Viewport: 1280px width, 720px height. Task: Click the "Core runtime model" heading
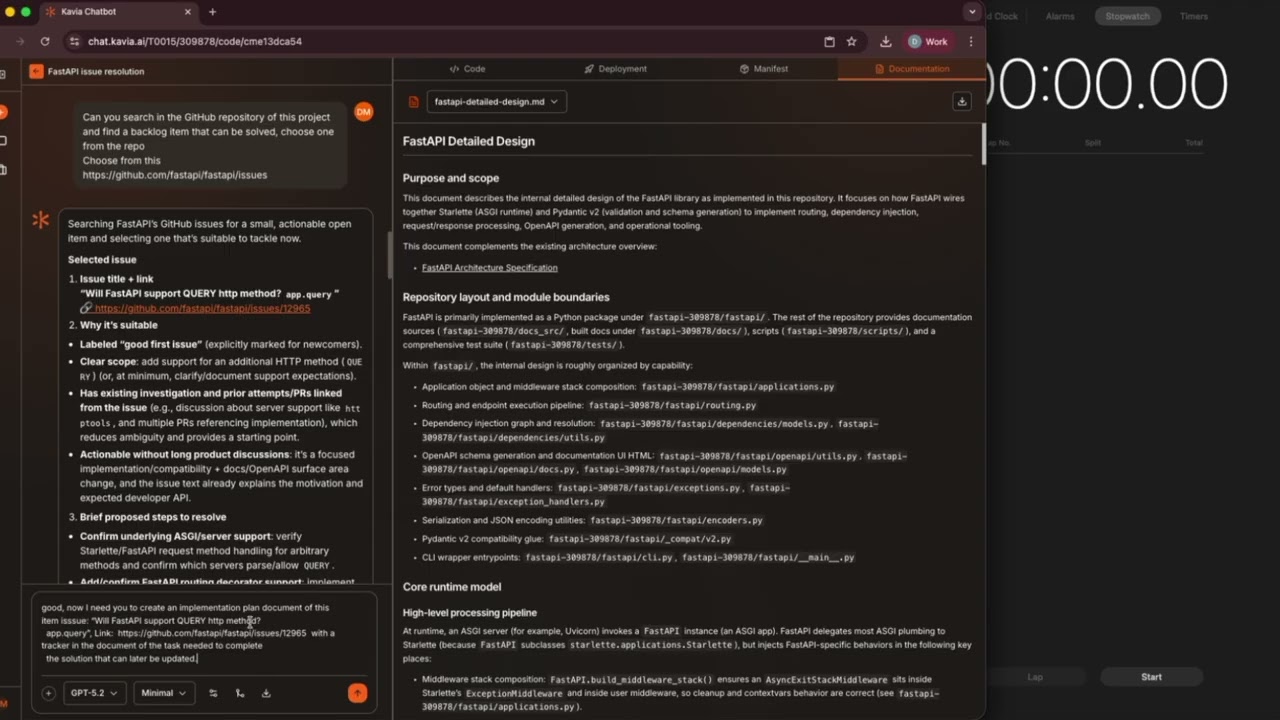pos(452,587)
